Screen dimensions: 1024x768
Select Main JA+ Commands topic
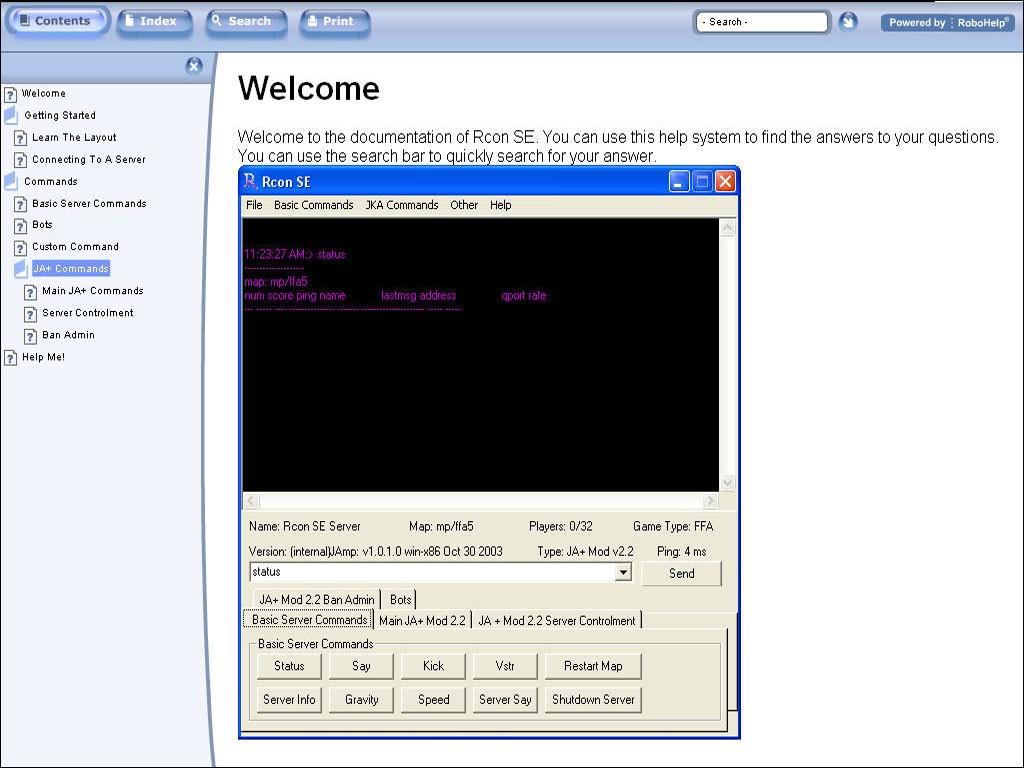pyautogui.click(x=92, y=291)
